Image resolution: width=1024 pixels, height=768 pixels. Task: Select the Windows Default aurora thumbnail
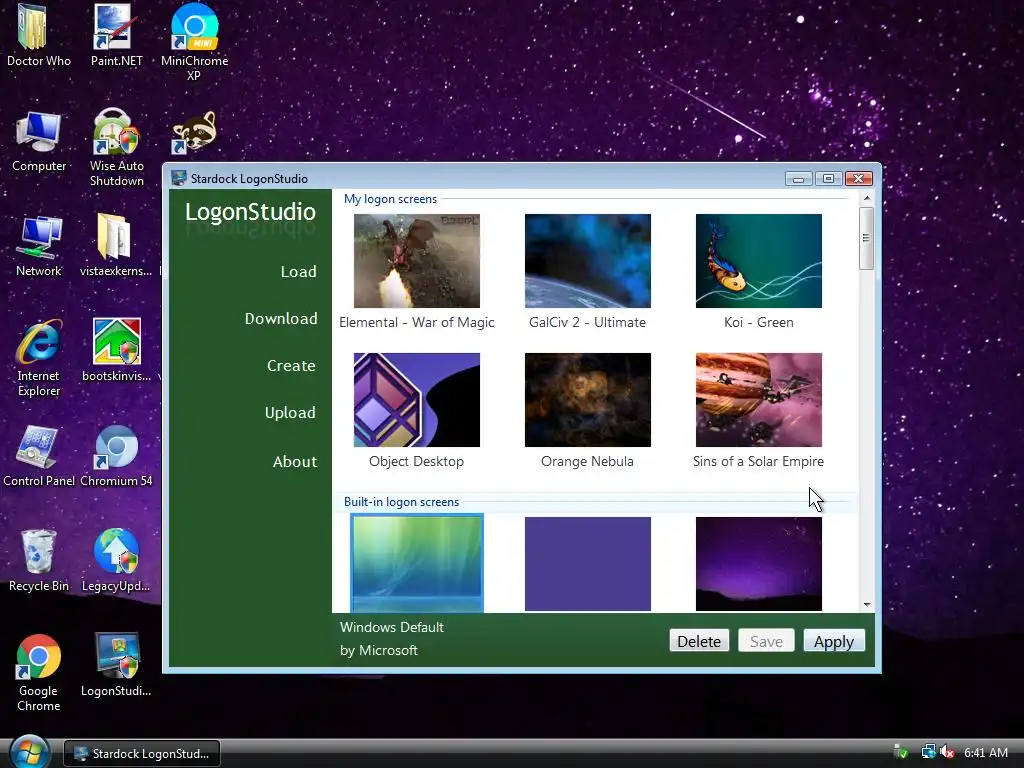pos(417,564)
